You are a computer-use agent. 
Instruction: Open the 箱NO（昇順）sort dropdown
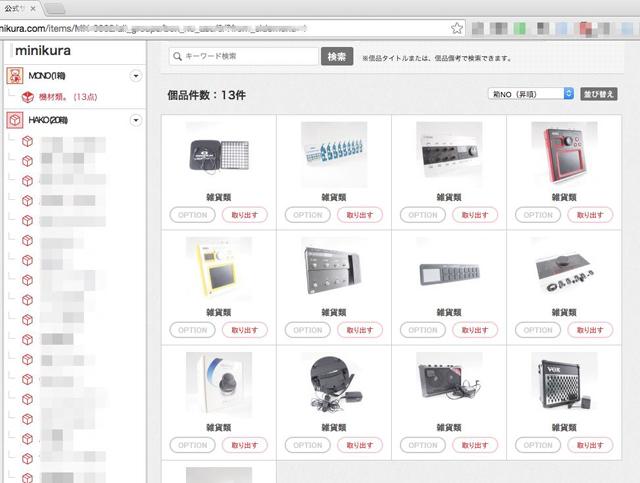[x=531, y=94]
